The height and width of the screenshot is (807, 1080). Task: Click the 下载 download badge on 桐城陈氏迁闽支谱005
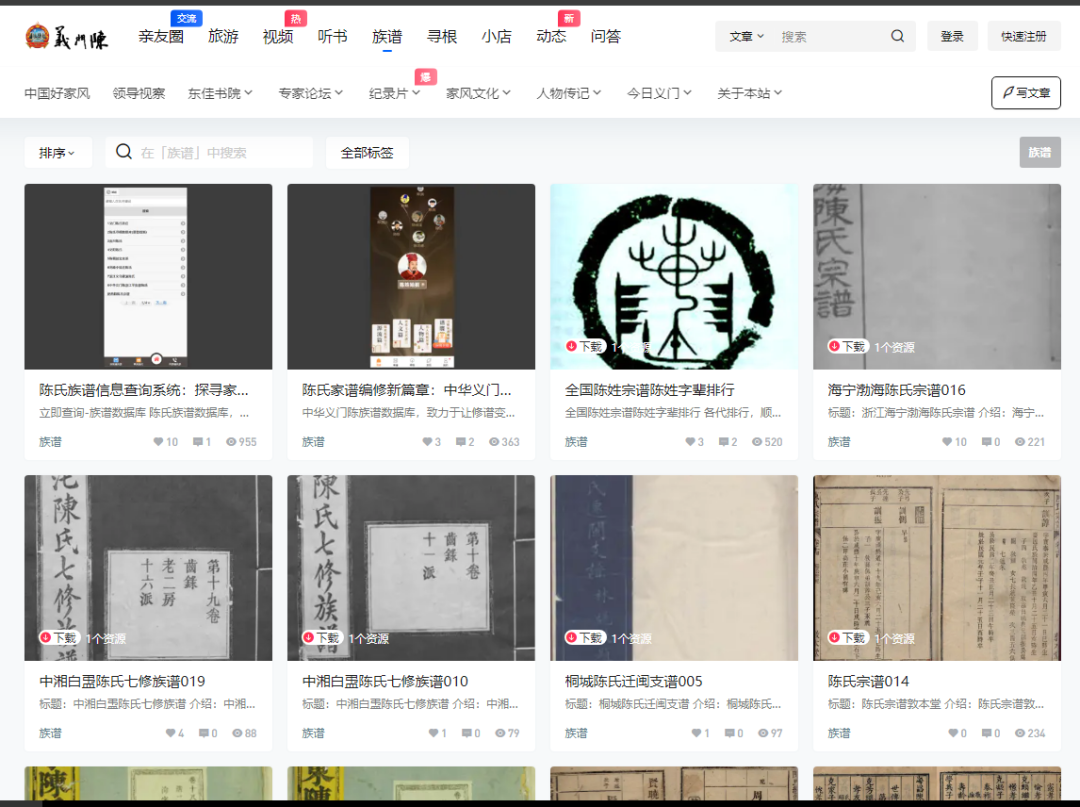585,638
